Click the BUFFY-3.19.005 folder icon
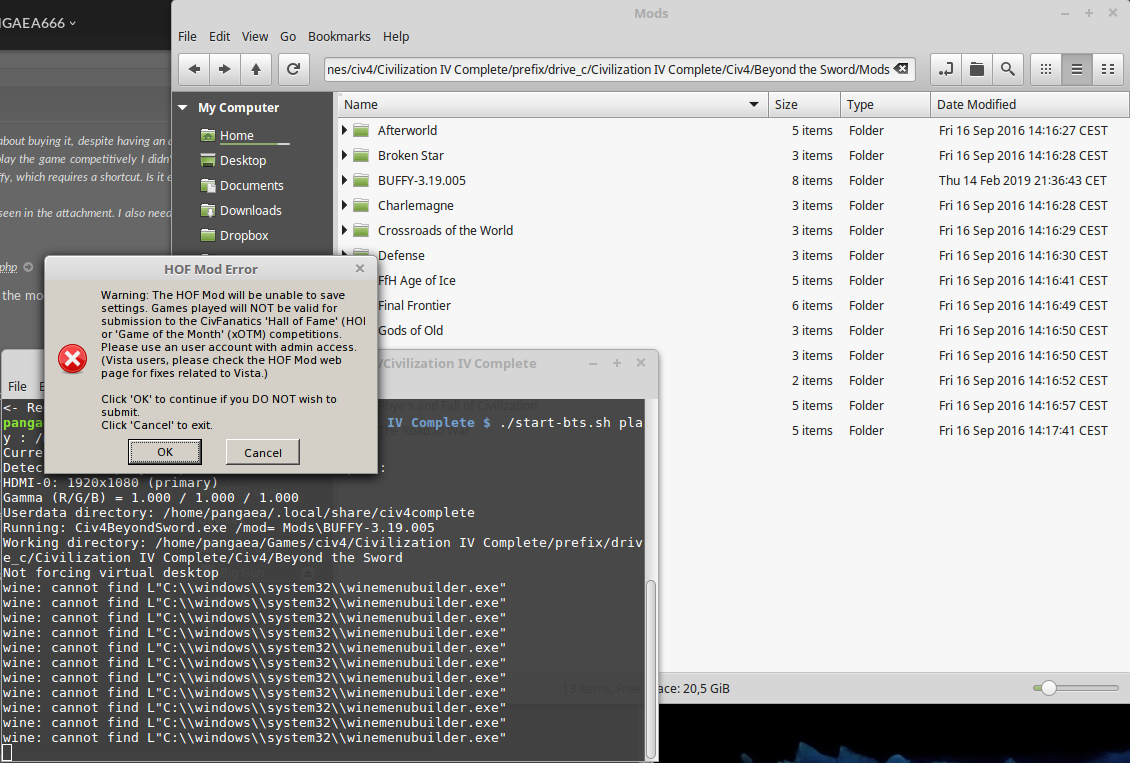The image size is (1130, 763). tap(361, 180)
